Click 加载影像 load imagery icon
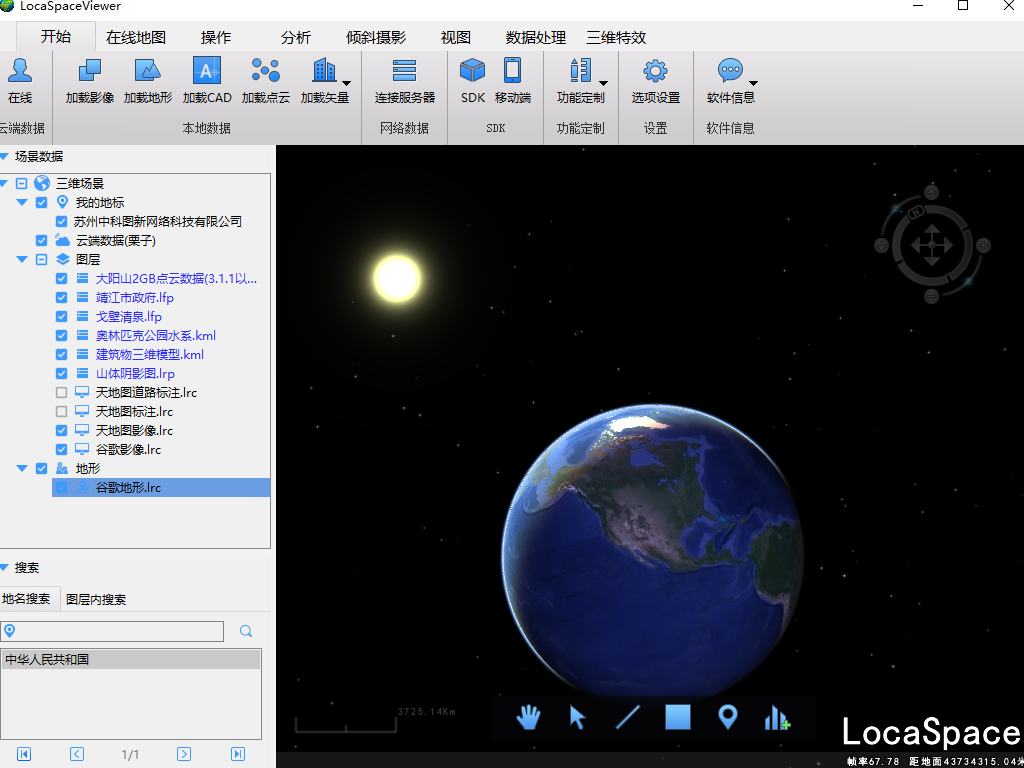This screenshot has height=768, width=1024. pos(89,71)
